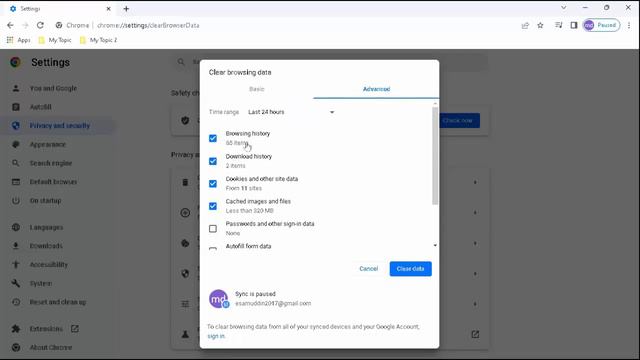This screenshot has width=640, height=360.
Task: Click the dialog scrollbar thumb
Action: click(x=435, y=156)
